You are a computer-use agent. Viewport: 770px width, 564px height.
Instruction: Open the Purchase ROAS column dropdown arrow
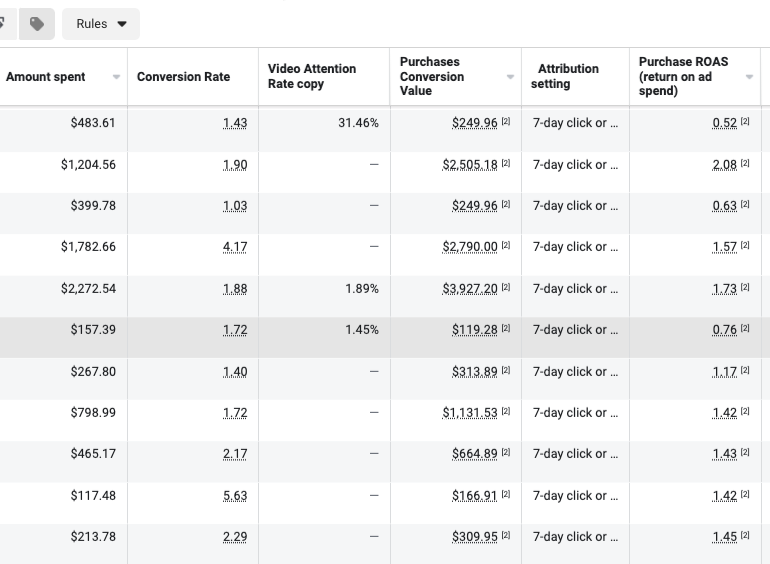coord(749,77)
